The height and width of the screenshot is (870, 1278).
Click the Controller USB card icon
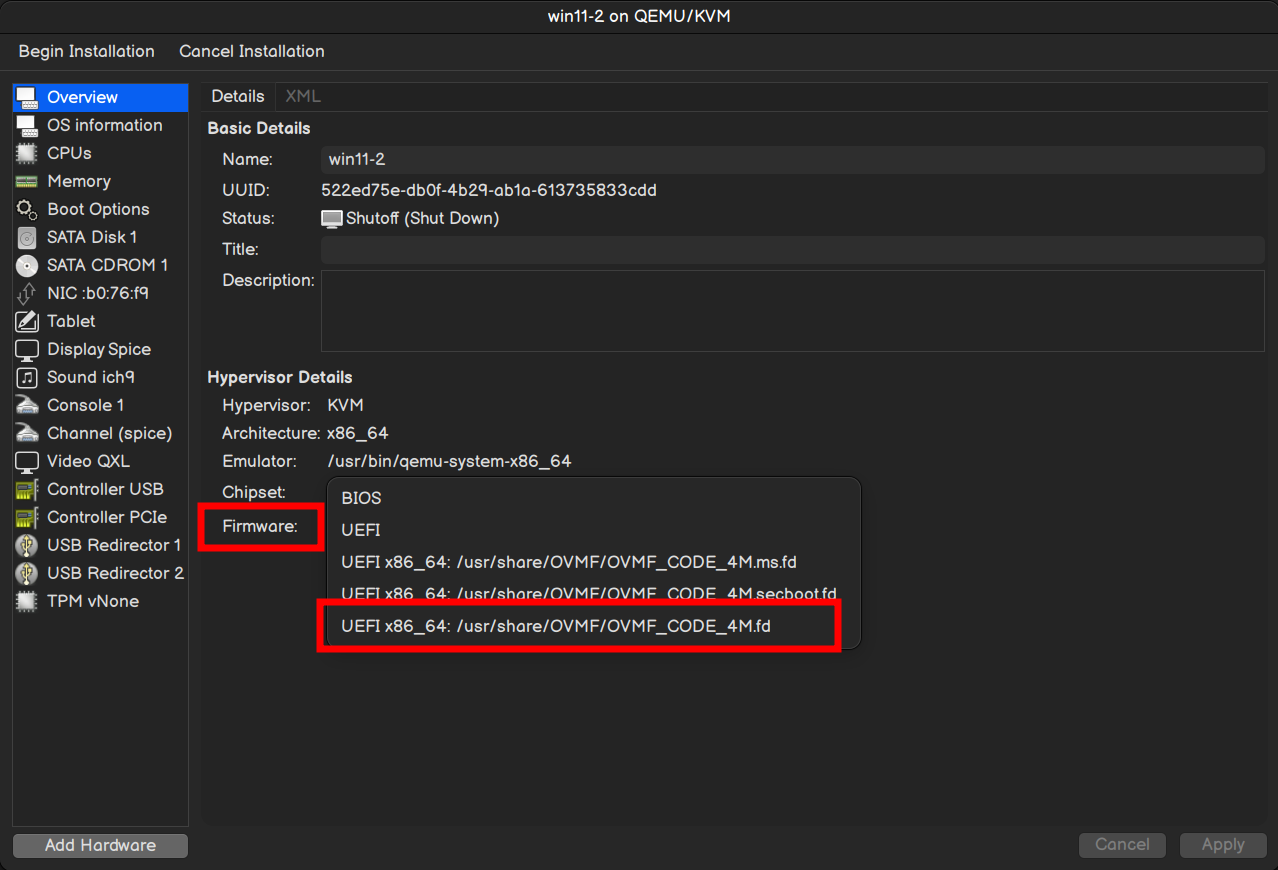27,489
